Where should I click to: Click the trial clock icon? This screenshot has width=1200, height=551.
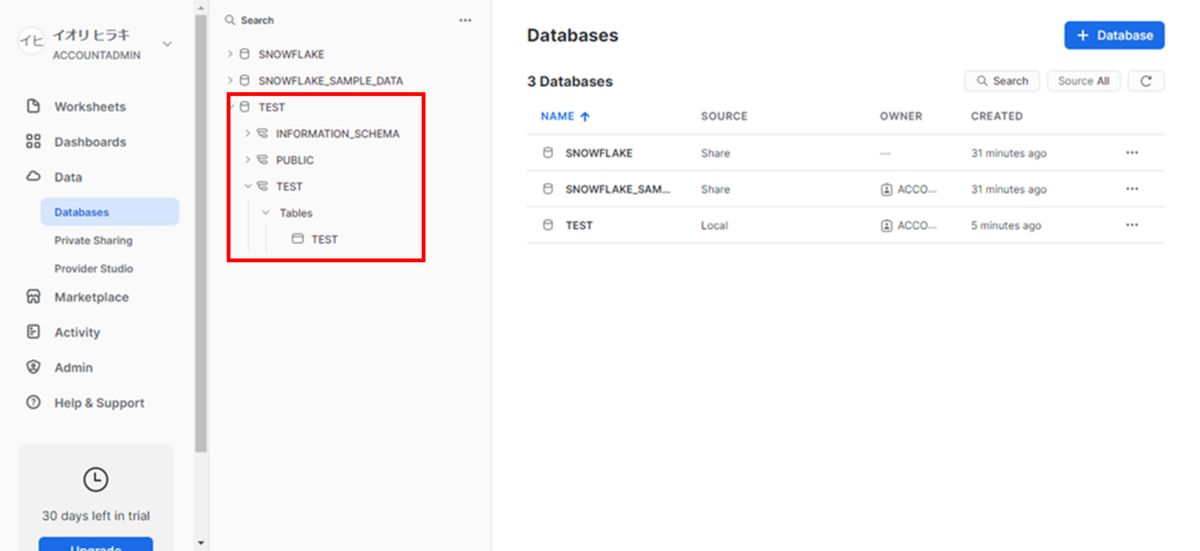95,479
